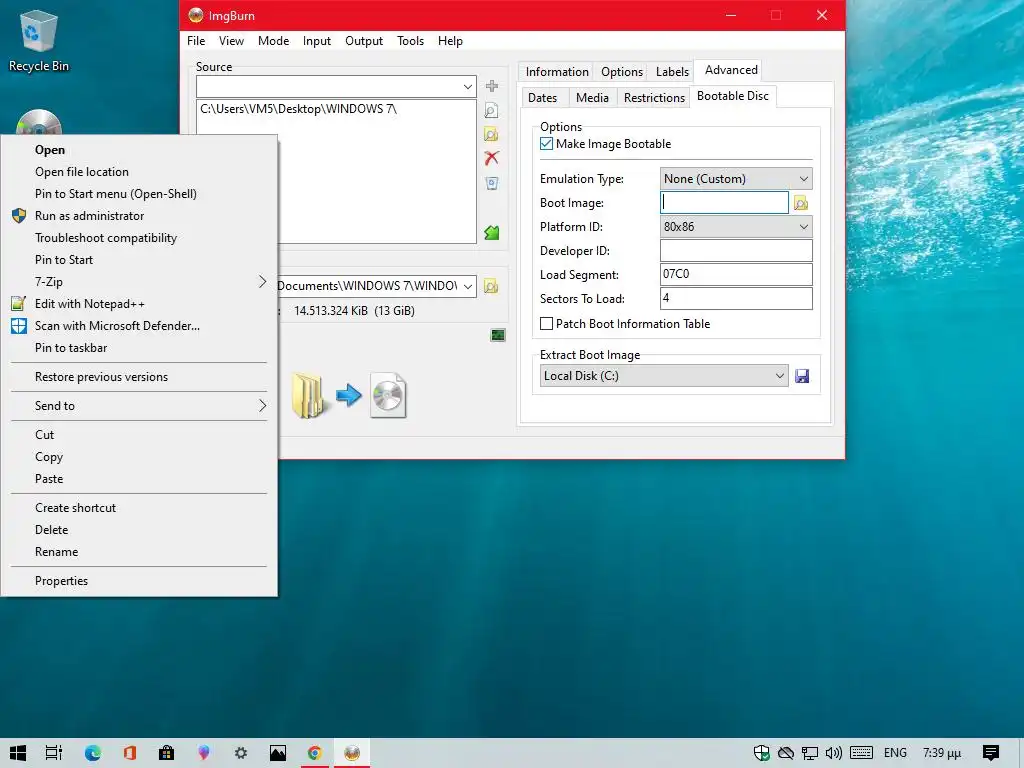Image resolution: width=1024 pixels, height=768 pixels.
Task: Open the volume control in system tray
Action: point(833,753)
